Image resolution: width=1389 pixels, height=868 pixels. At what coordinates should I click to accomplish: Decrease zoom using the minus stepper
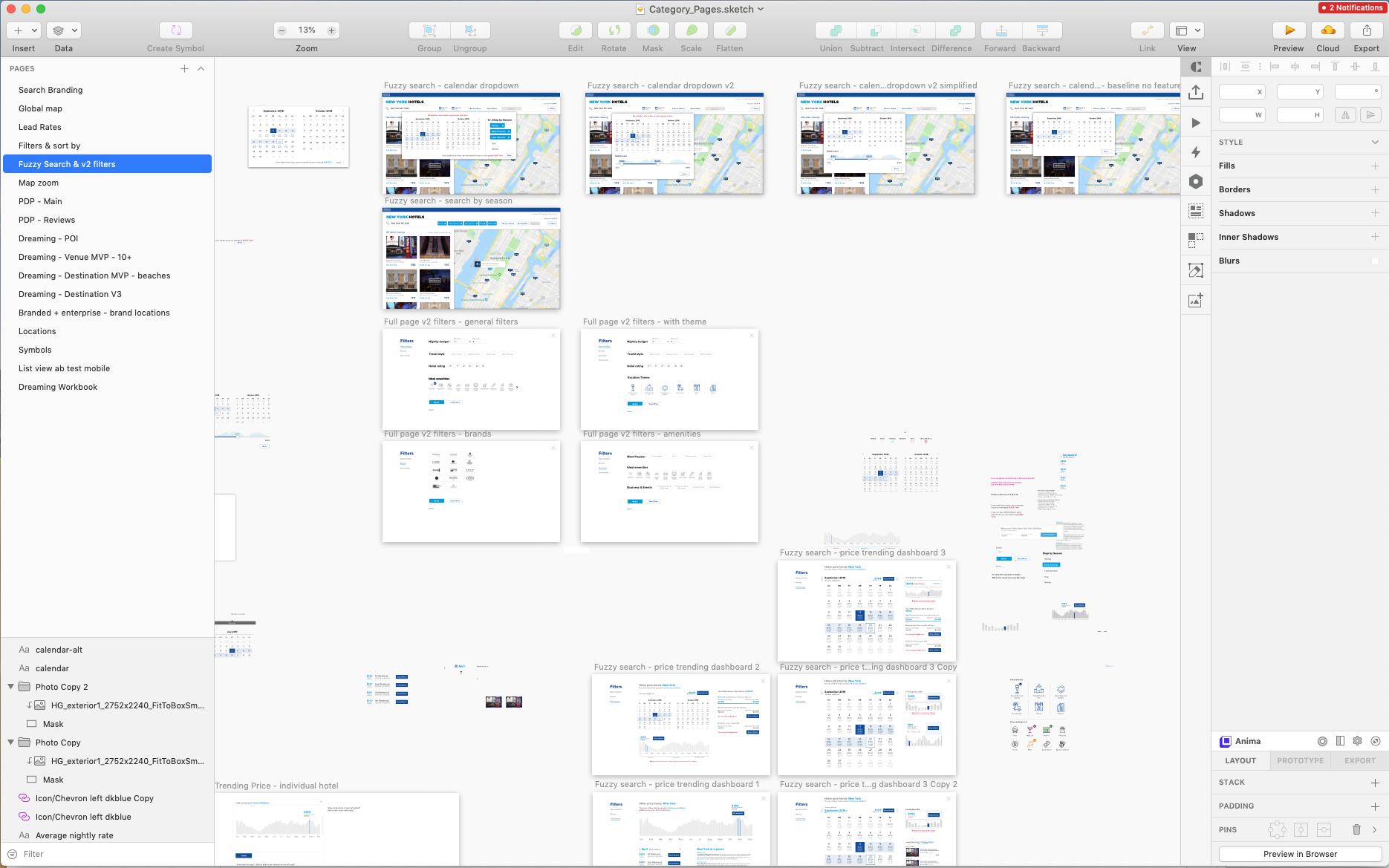click(282, 30)
